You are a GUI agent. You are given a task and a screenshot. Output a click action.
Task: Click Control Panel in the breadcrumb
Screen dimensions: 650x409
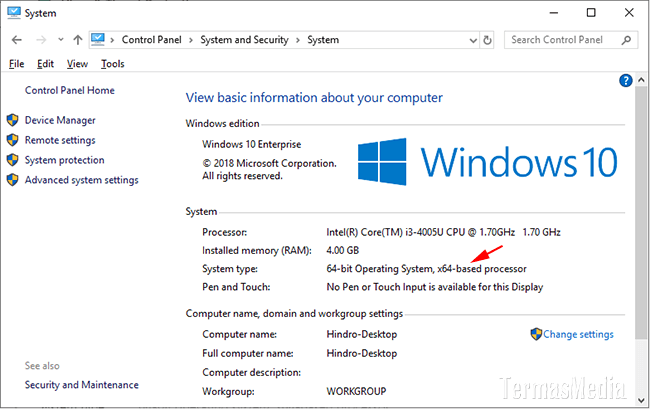pyautogui.click(x=151, y=40)
